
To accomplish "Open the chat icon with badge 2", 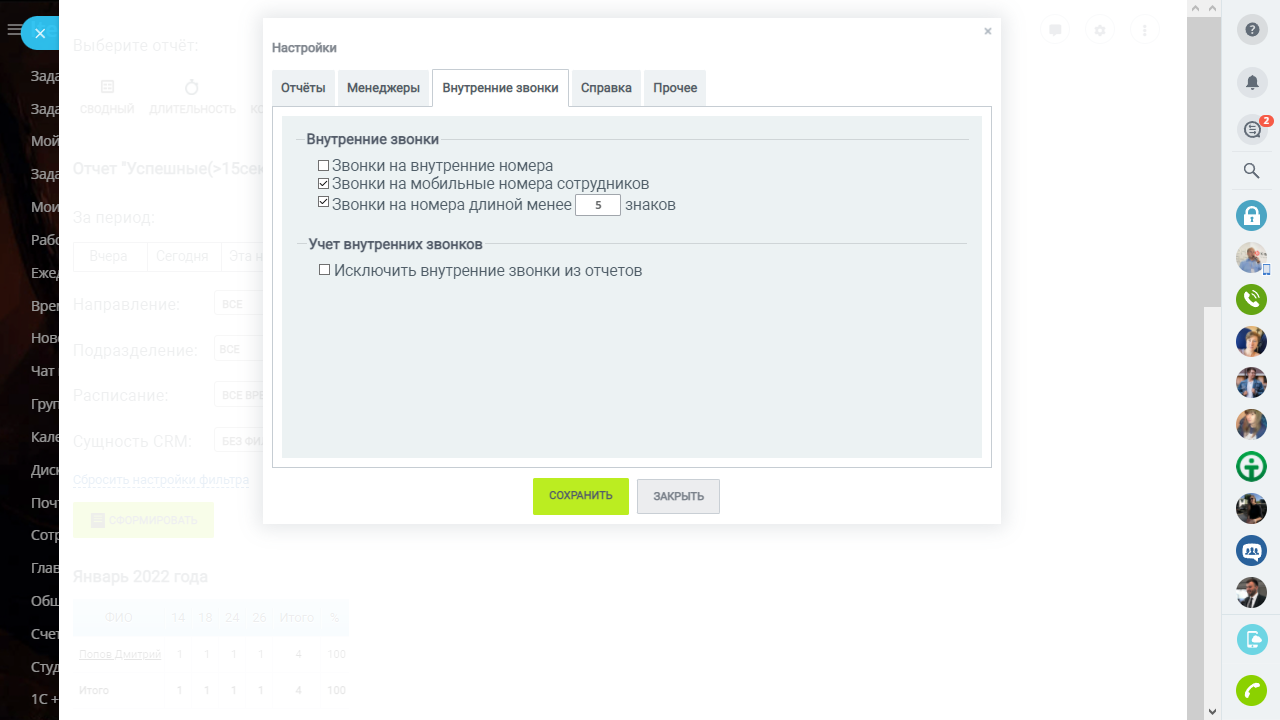I will pos(1251,129).
